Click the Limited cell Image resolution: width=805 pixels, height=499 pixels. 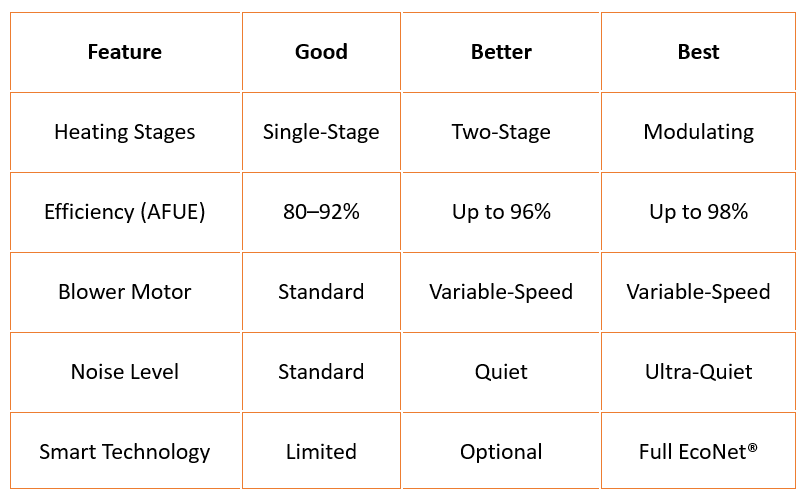[x=321, y=452]
